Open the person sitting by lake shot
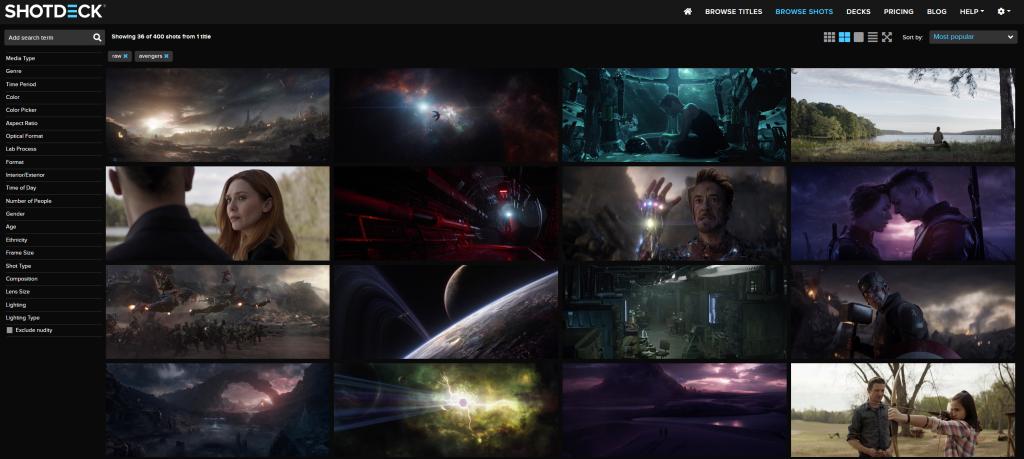The height and width of the screenshot is (459, 1024). point(903,115)
